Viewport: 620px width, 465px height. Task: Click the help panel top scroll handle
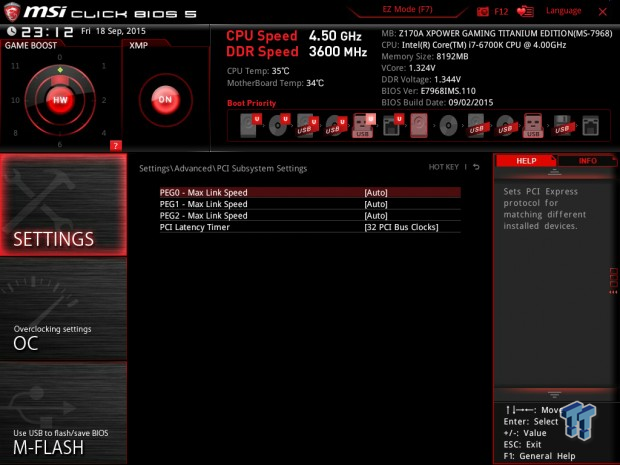[x=554, y=172]
